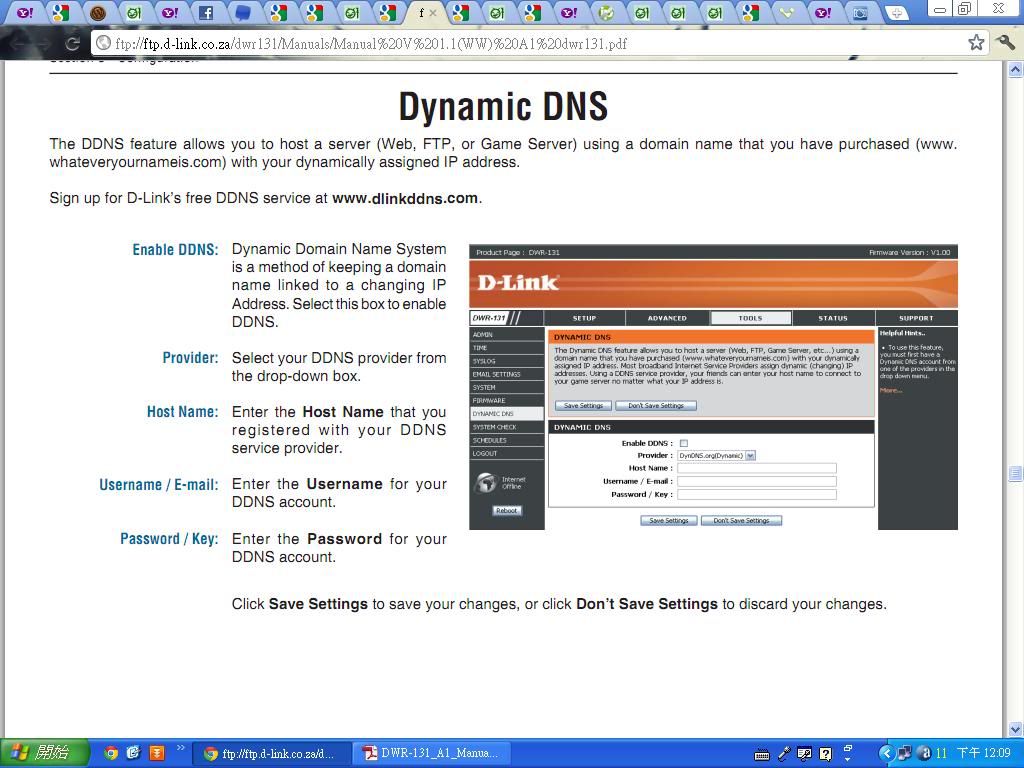Open the Chrome wrench settings menu
The image size is (1024, 768).
click(1005, 43)
